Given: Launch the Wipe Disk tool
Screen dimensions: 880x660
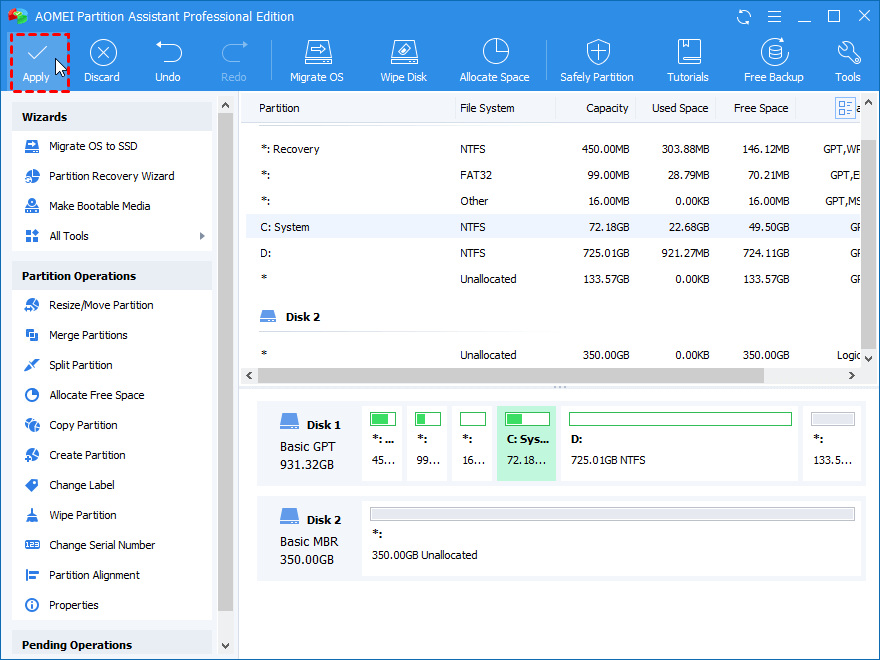Looking at the screenshot, I should pyautogui.click(x=404, y=53).
